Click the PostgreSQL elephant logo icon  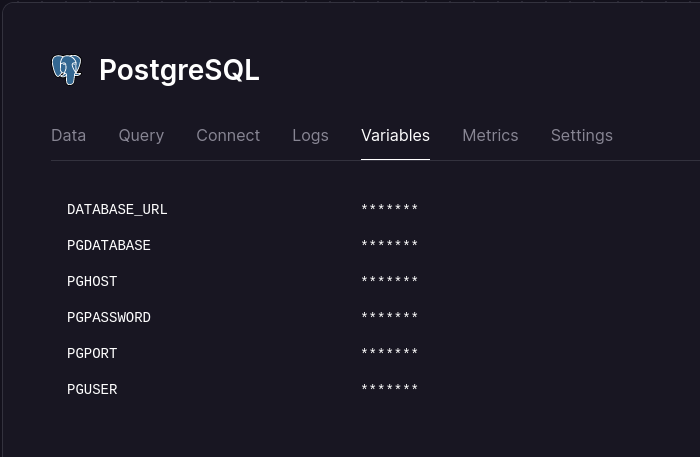pyautogui.click(x=66, y=70)
